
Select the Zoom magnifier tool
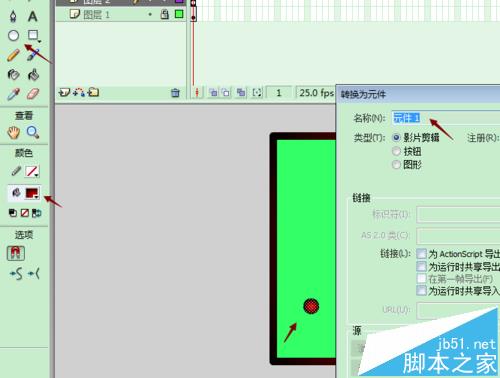click(33, 132)
